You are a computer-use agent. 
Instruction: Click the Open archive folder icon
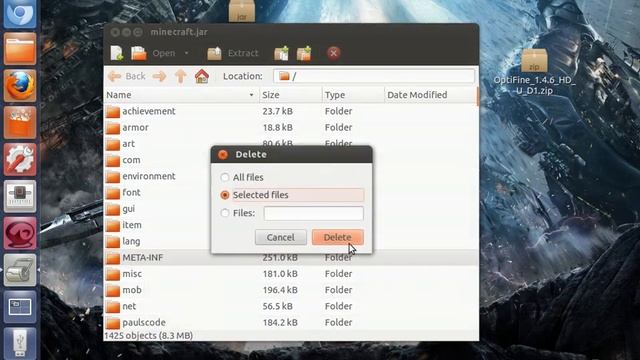click(139, 53)
